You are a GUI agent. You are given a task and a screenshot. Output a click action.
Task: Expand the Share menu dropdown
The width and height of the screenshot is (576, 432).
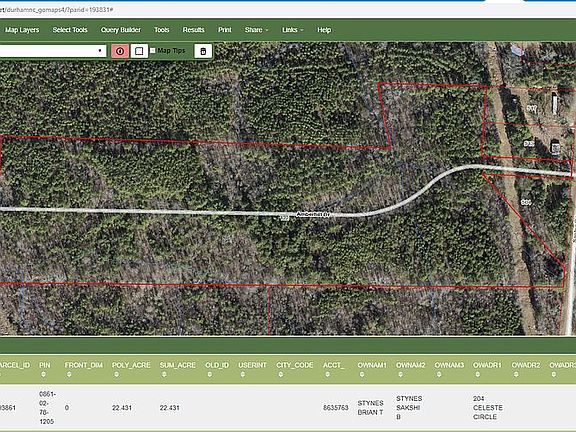click(x=256, y=30)
